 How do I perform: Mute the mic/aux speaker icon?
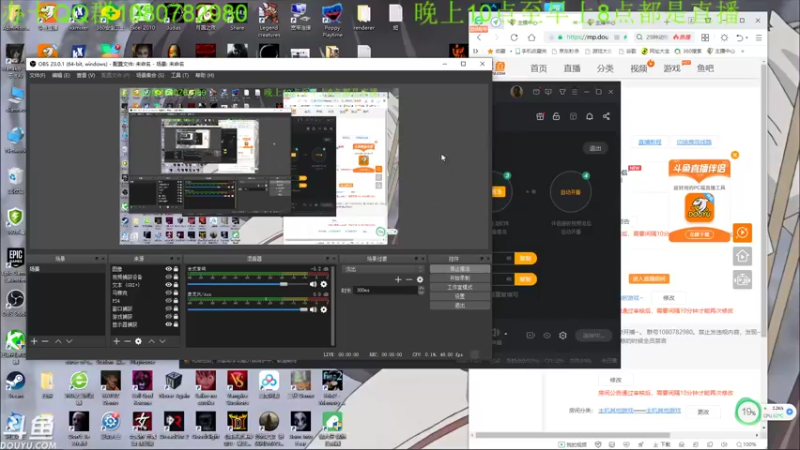313,310
